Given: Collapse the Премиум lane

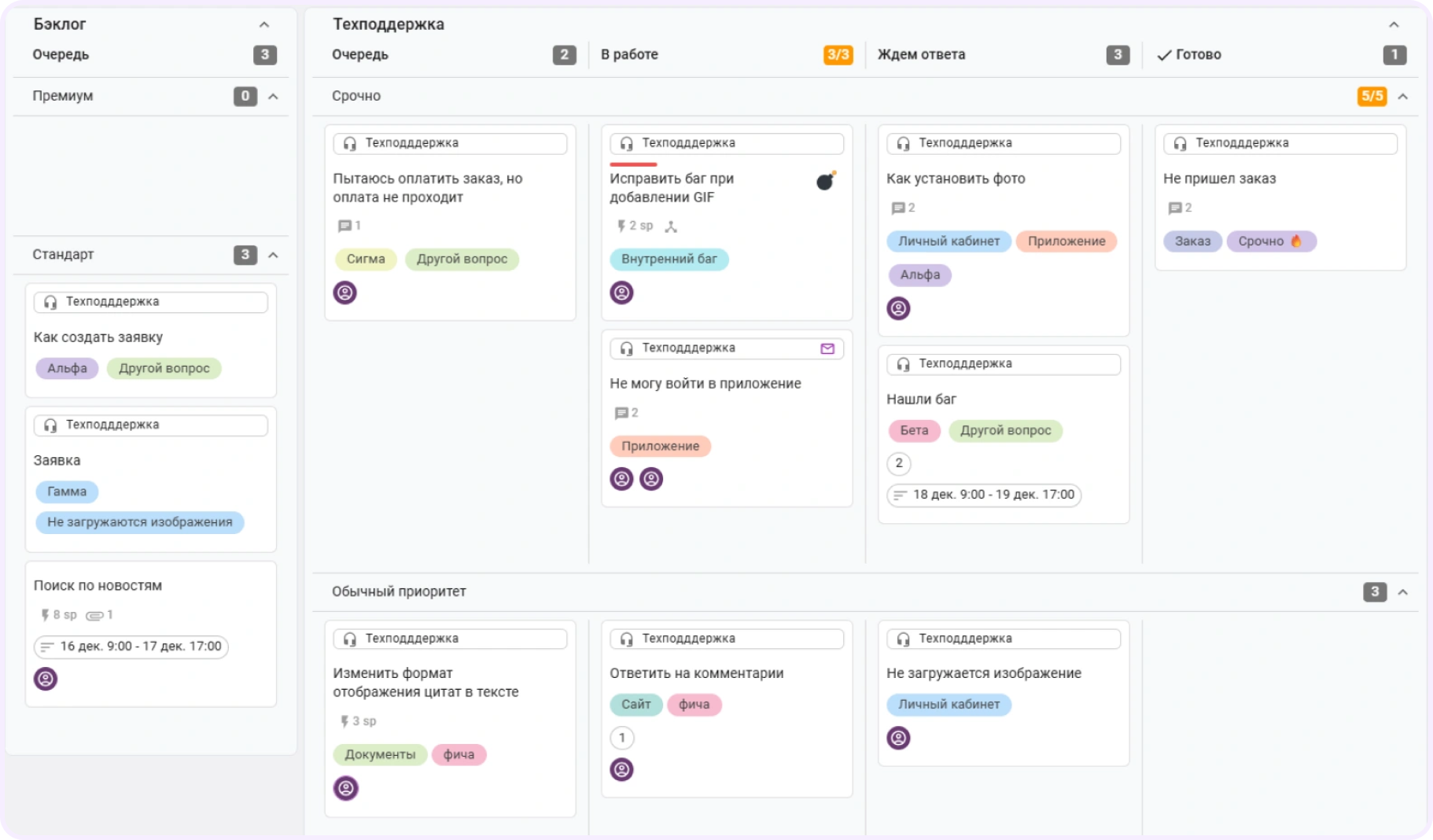Looking at the screenshot, I should (274, 96).
